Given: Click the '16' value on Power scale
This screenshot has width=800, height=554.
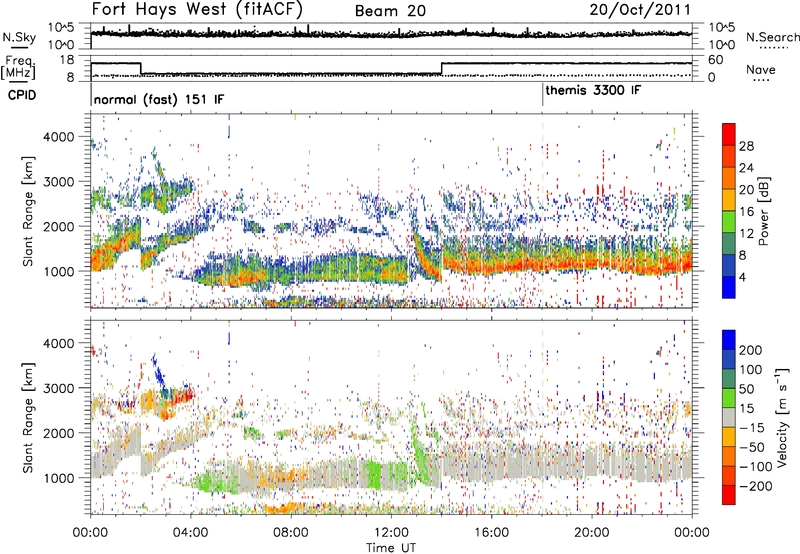Looking at the screenshot, I should coord(746,212).
